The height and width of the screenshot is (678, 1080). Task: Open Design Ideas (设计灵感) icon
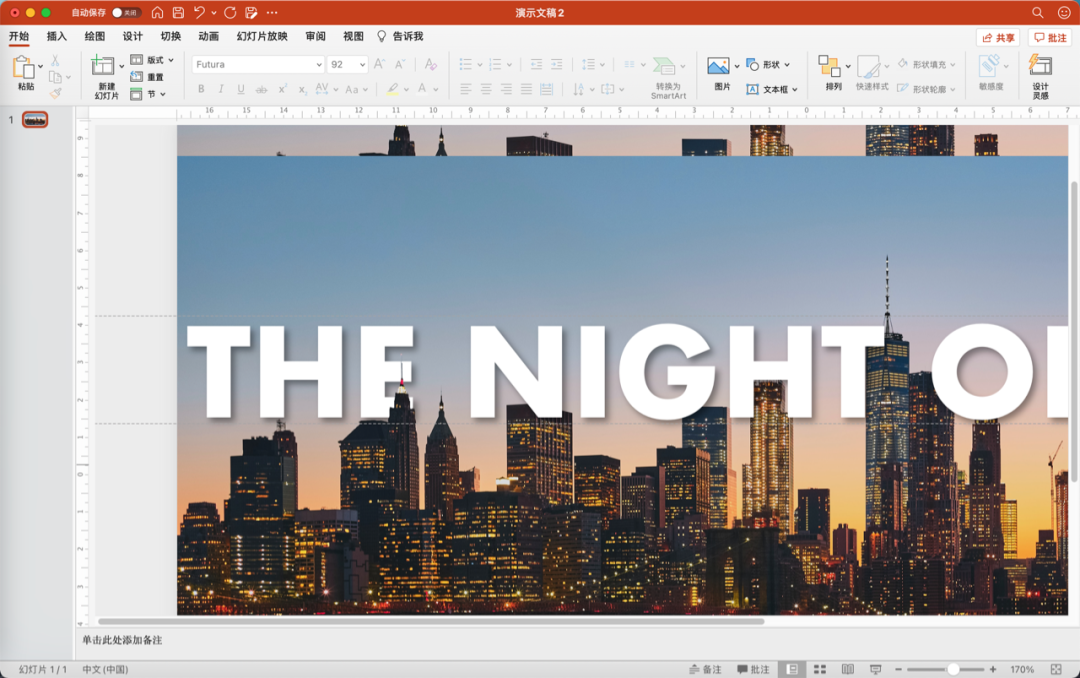coord(1040,65)
